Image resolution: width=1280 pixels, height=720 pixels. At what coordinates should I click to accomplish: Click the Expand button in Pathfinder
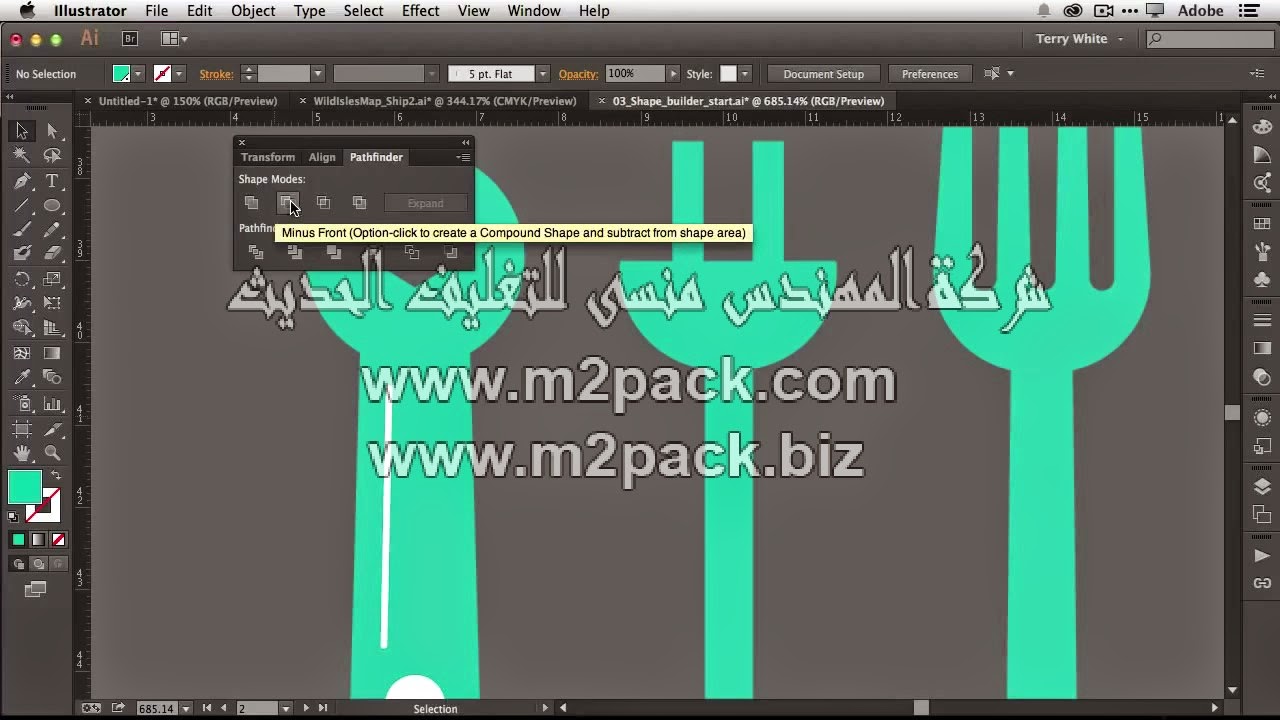click(425, 203)
